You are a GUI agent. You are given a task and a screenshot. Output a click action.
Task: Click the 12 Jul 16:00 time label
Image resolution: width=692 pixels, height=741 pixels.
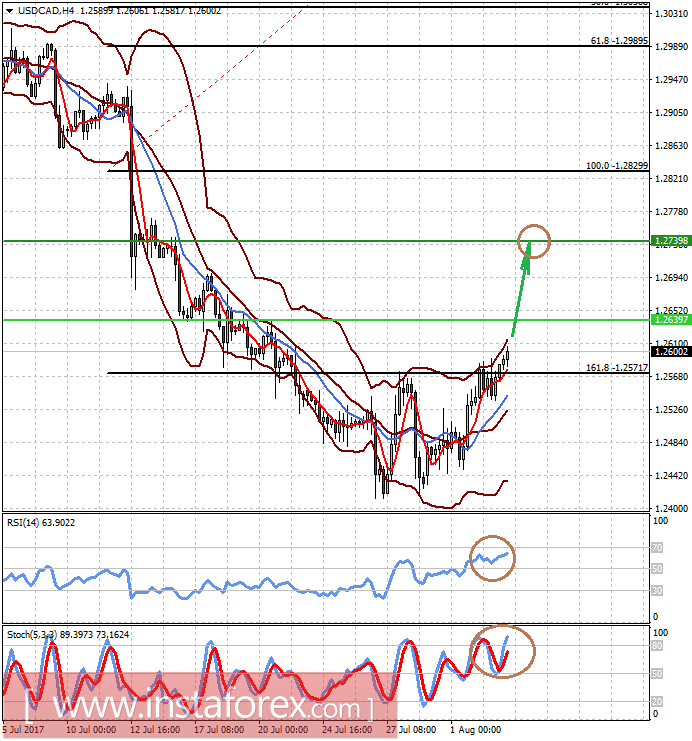(155, 730)
